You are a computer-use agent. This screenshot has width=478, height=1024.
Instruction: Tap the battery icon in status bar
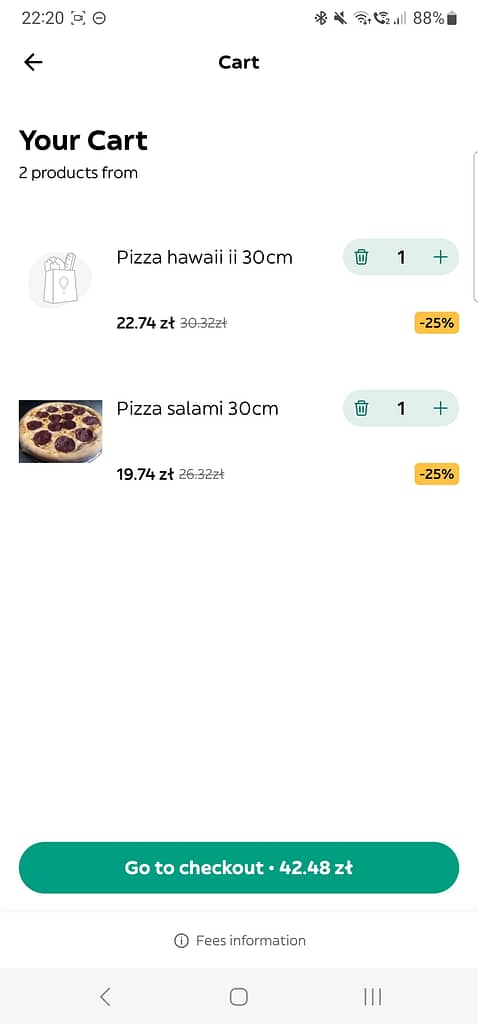453,18
